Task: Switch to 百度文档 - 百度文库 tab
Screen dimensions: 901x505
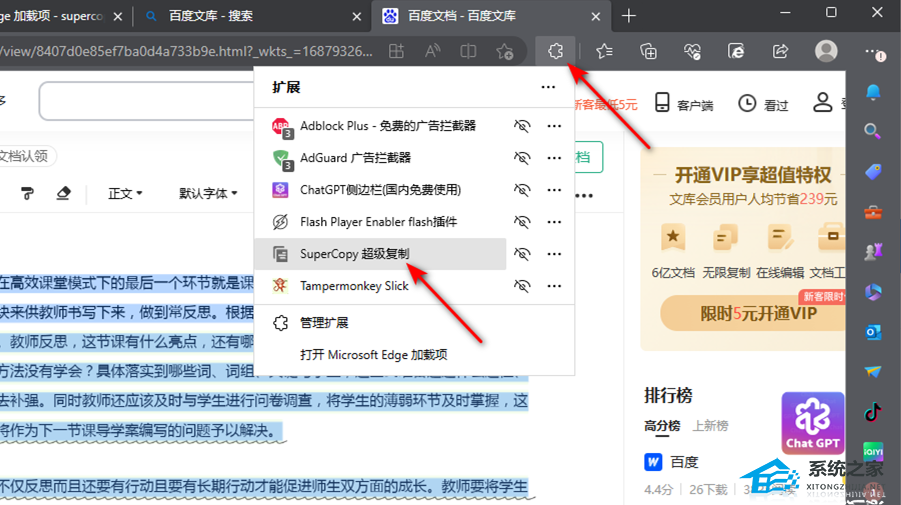Action: tap(491, 16)
